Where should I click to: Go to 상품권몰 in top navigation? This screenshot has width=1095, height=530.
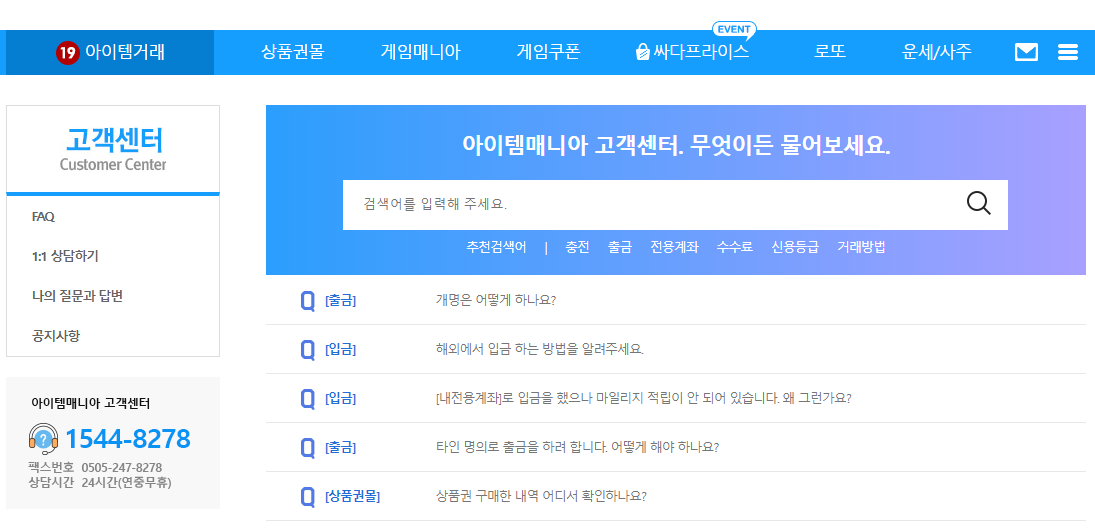293,52
